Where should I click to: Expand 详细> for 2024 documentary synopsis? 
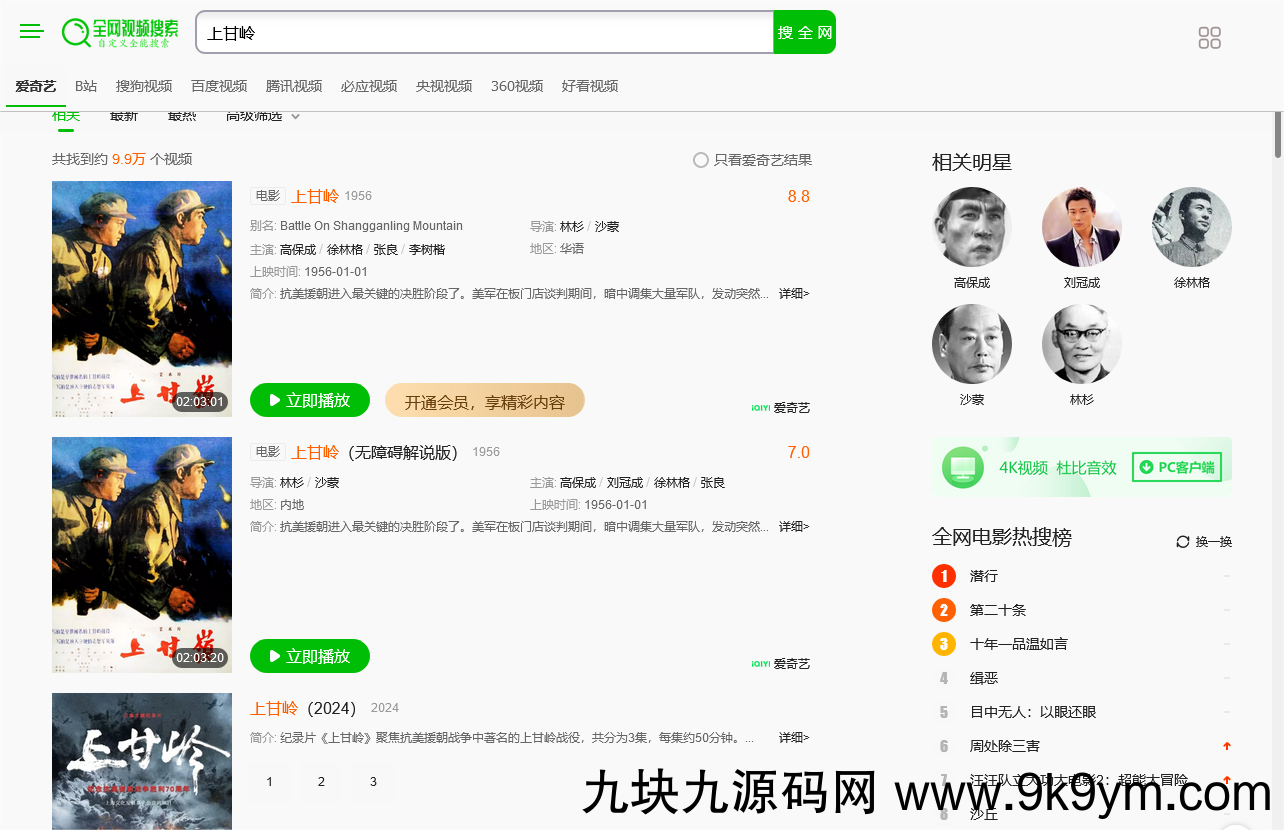coord(794,738)
